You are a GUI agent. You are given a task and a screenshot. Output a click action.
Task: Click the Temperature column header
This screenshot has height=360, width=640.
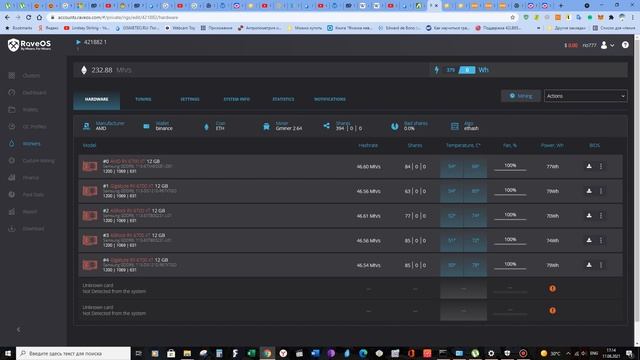pos(463,145)
